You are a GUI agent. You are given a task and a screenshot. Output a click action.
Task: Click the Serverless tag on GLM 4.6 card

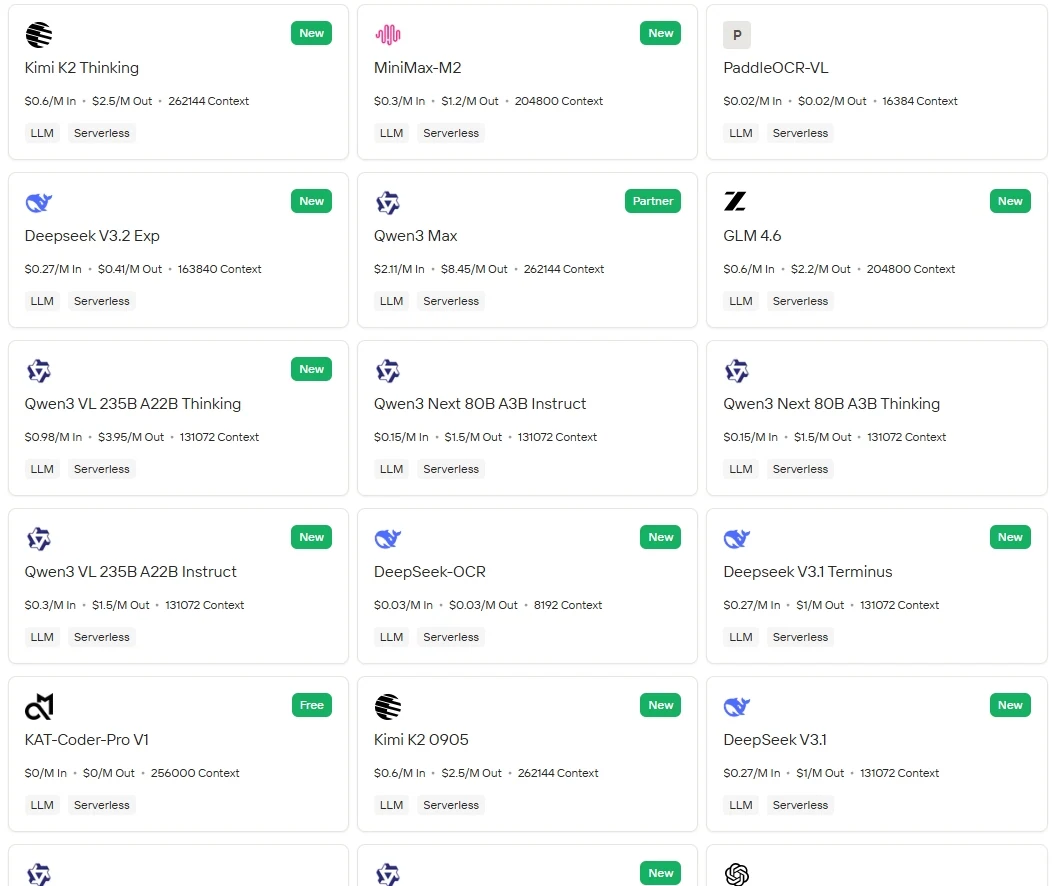click(x=800, y=301)
